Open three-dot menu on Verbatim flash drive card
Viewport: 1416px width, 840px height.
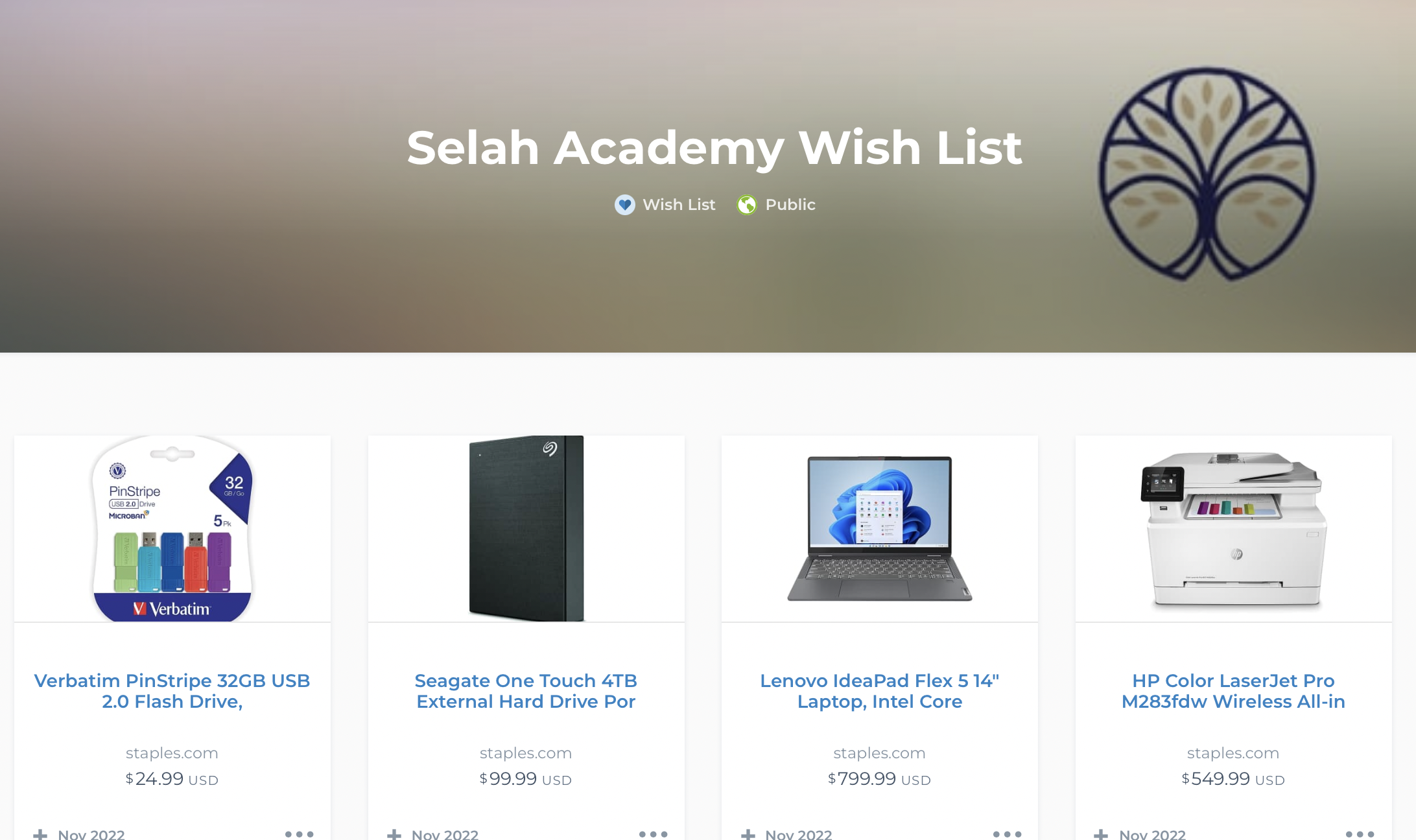pos(300,834)
